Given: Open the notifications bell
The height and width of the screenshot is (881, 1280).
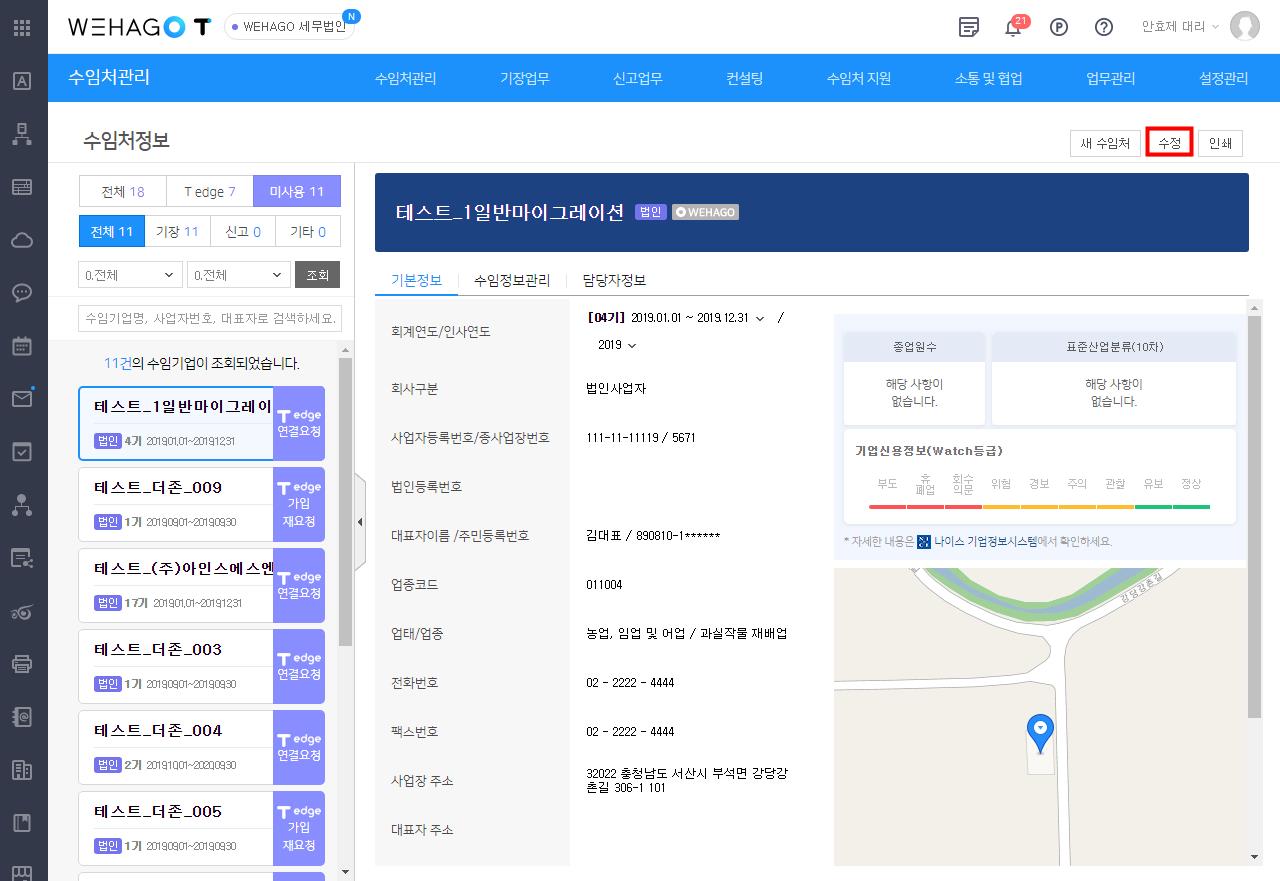Looking at the screenshot, I should [1013, 27].
